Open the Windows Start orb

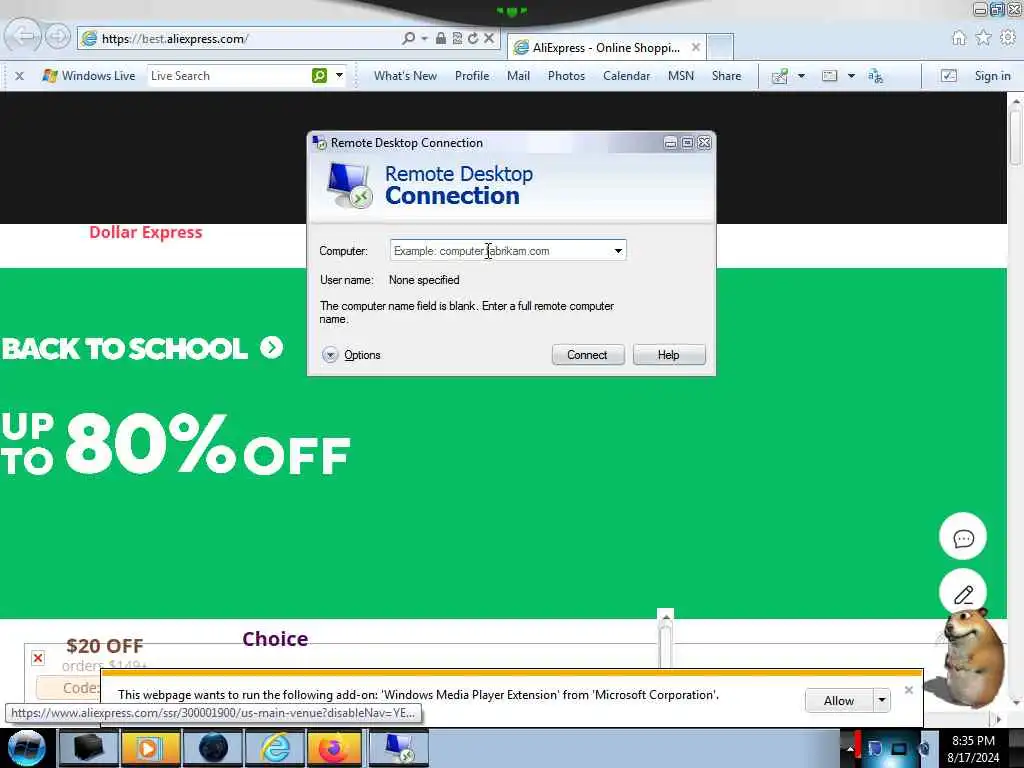coord(27,748)
